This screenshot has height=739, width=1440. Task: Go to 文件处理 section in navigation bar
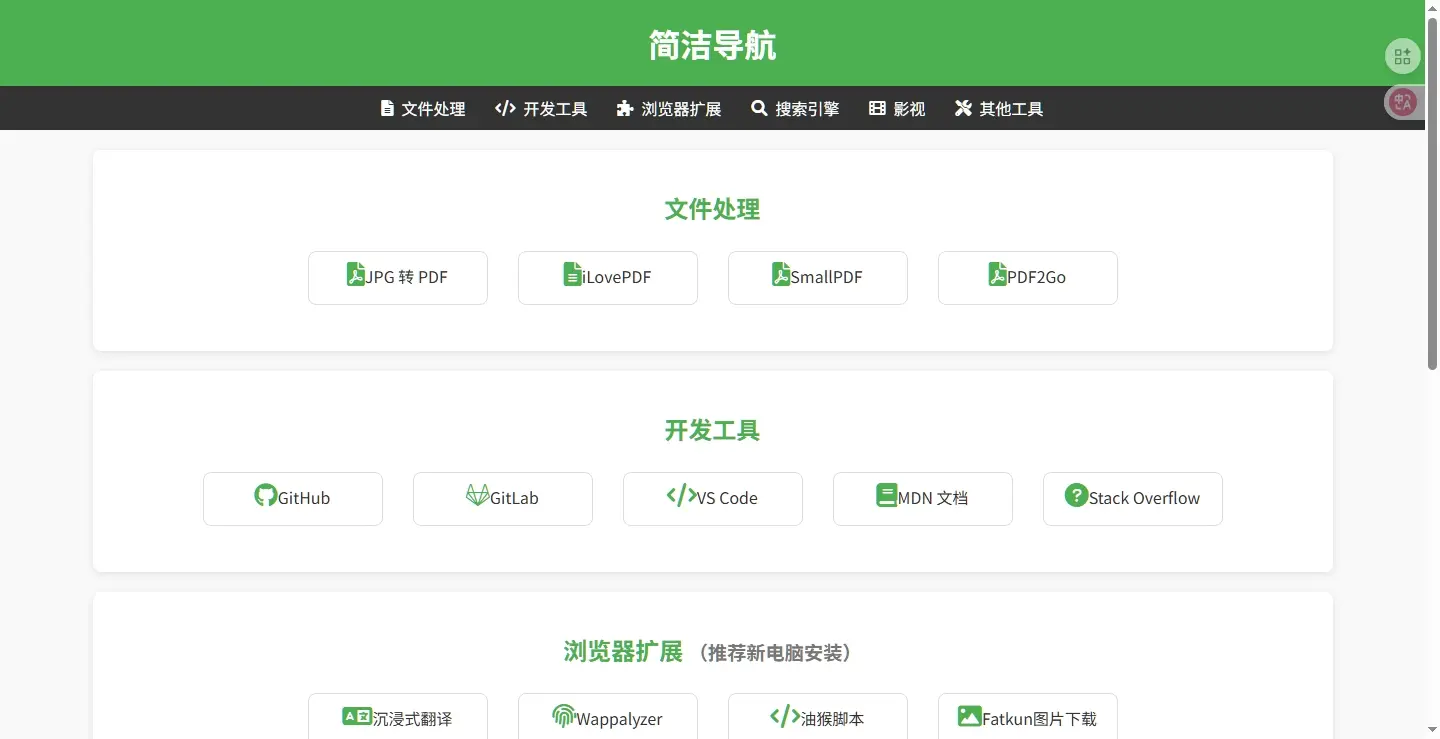(423, 108)
